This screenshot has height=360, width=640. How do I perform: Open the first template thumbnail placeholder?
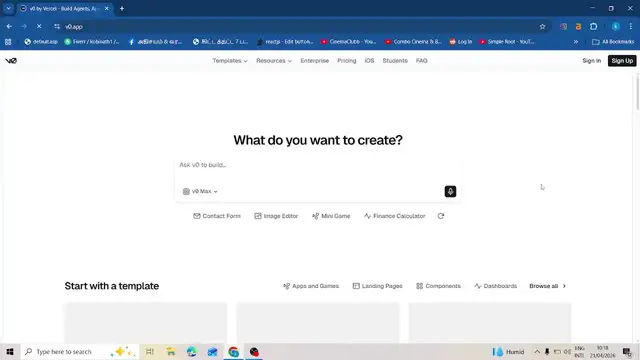(x=146, y=322)
